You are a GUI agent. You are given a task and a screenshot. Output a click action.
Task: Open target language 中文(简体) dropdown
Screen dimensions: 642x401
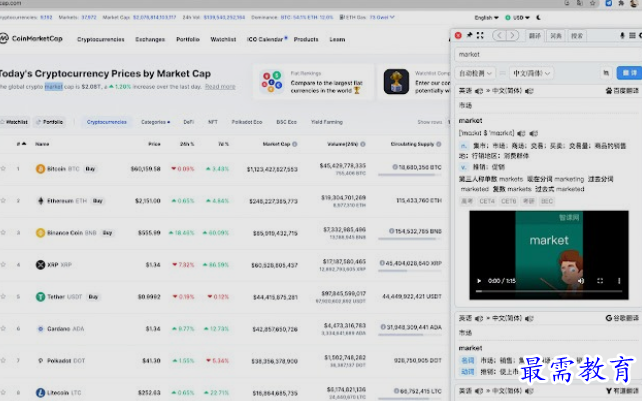coord(531,73)
